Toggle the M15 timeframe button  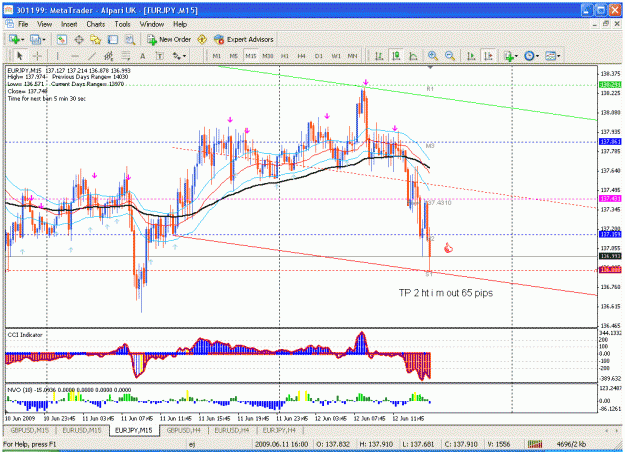pos(251,56)
